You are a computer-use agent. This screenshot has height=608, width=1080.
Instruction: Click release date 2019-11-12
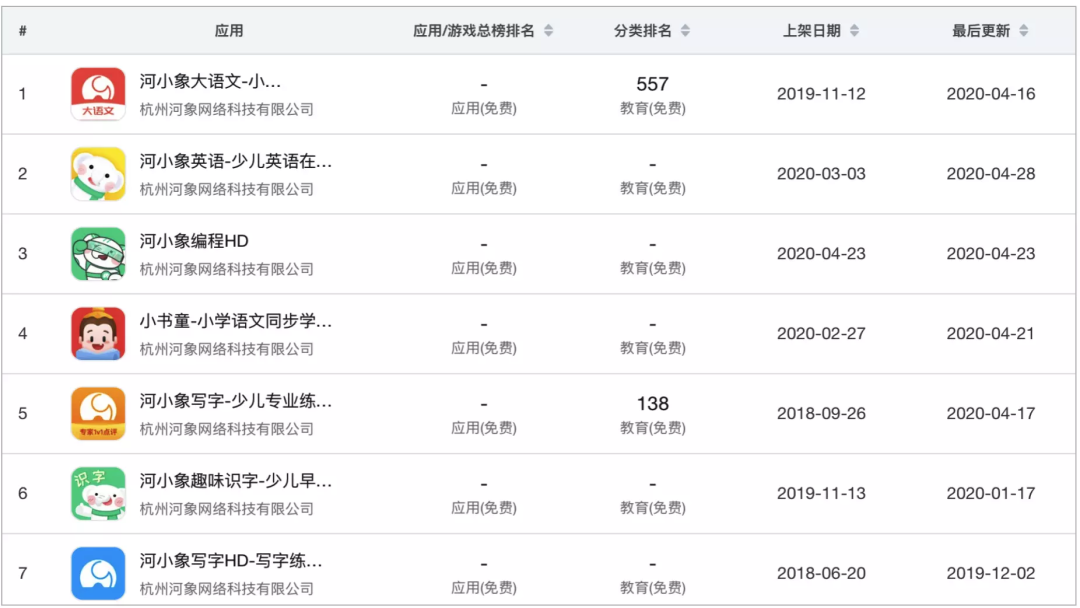pos(821,94)
